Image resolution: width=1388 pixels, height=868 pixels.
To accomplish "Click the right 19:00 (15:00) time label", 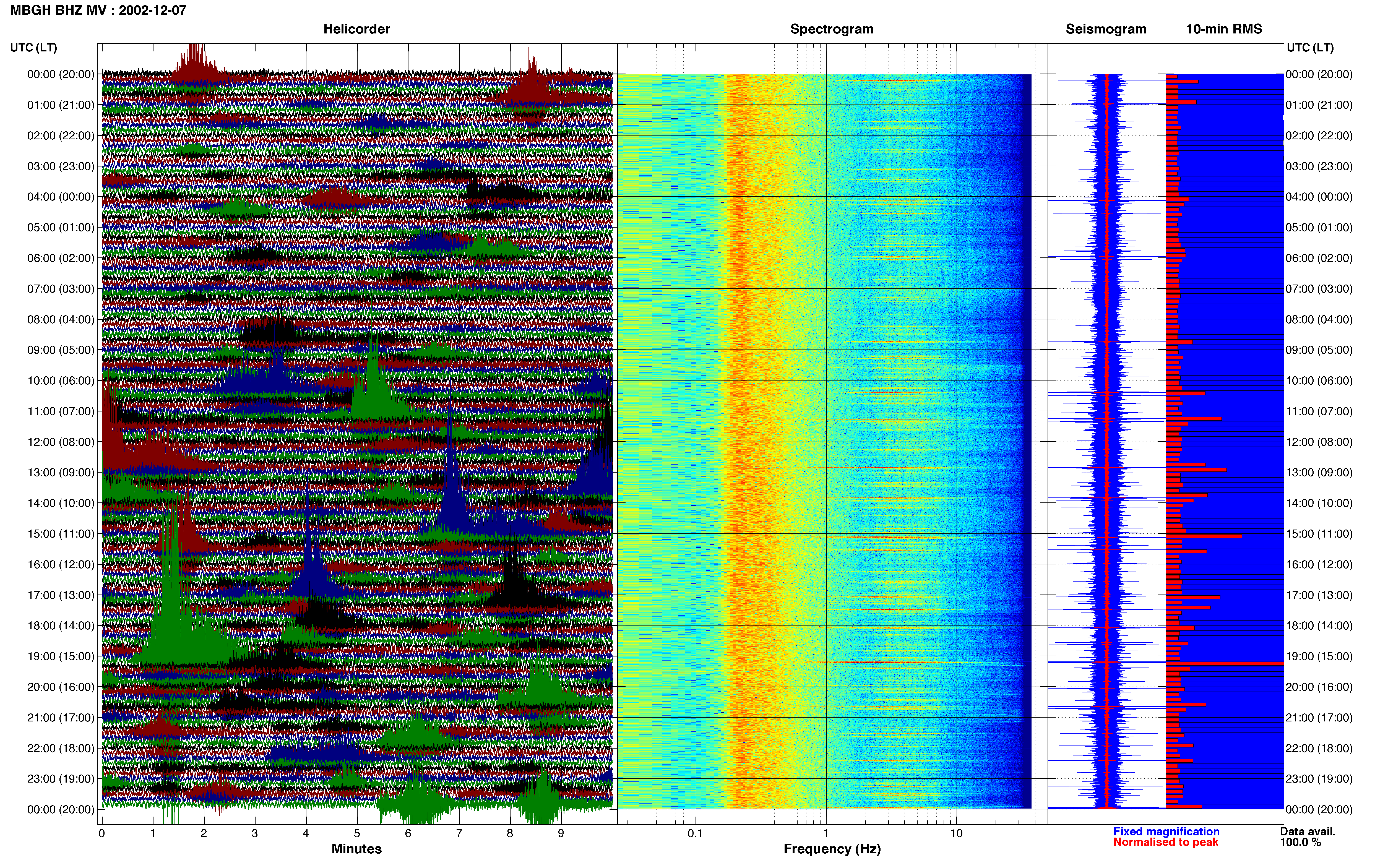I will [x=1319, y=656].
